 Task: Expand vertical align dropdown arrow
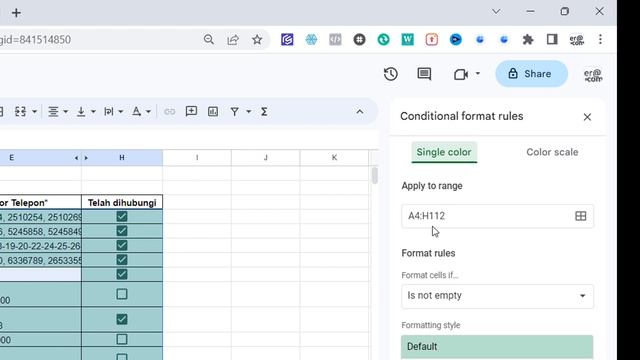tap(93, 111)
